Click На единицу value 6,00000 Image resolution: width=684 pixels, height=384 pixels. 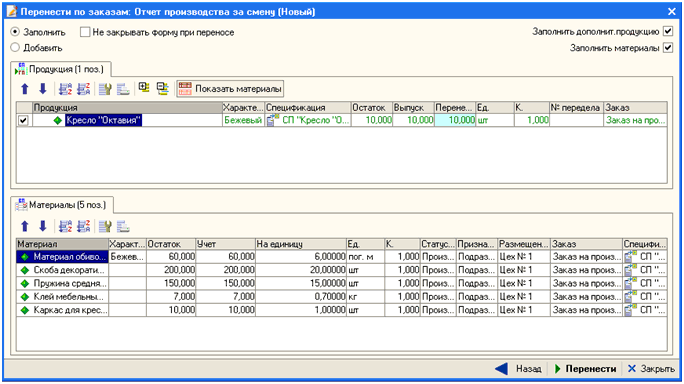tap(301, 257)
